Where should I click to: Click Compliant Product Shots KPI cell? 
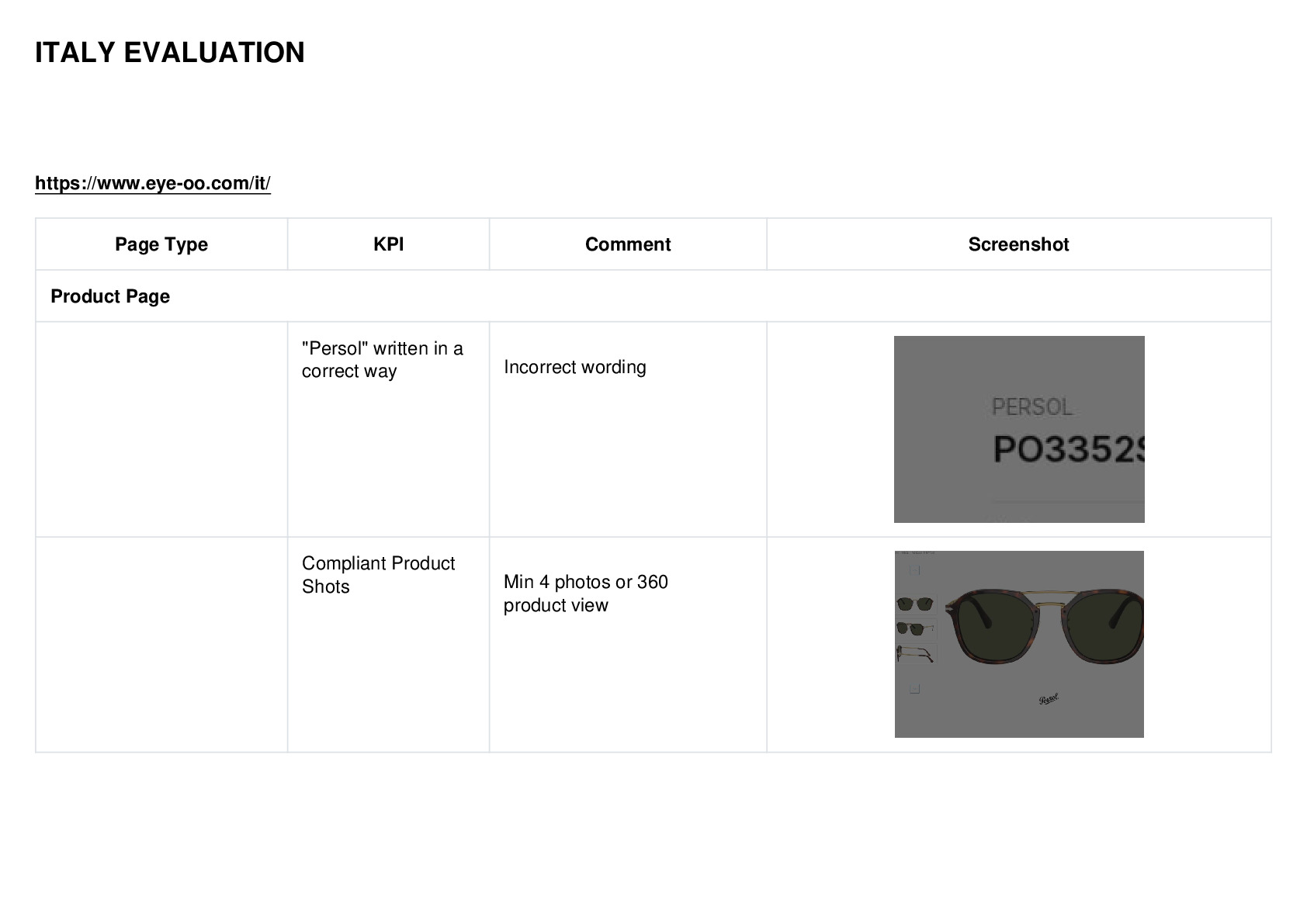[x=388, y=645]
